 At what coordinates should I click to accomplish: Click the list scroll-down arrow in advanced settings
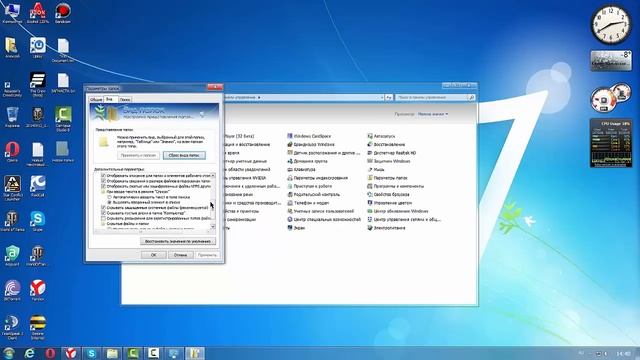point(213,226)
